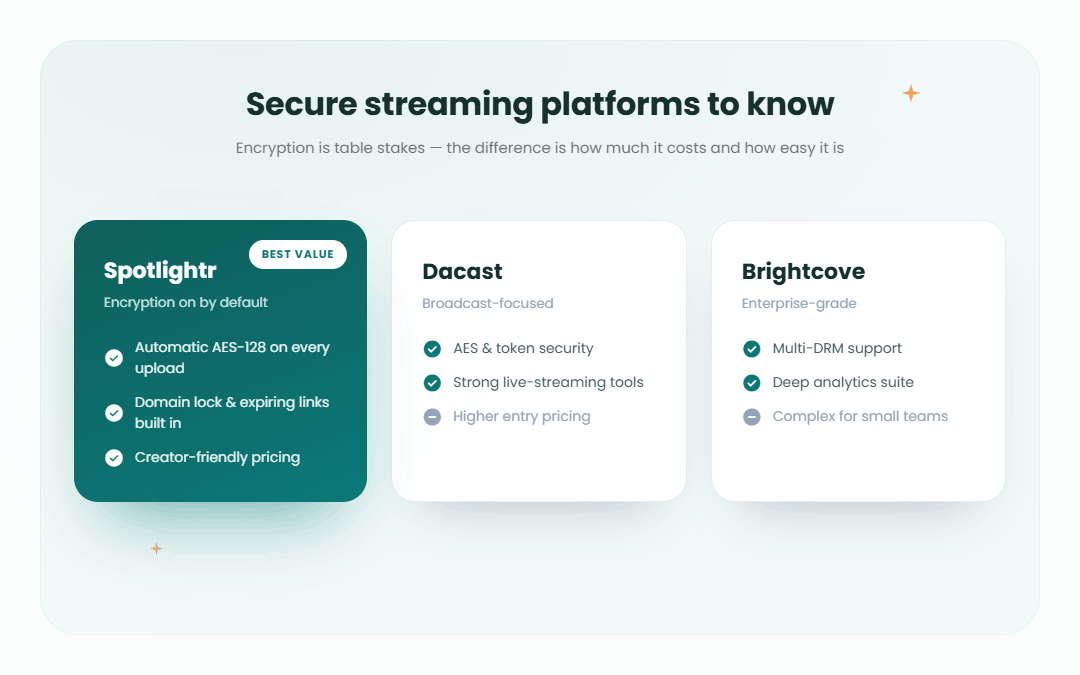Click the 'Deep analytics suite' text
The width and height of the screenshot is (1080, 675).
843,382
